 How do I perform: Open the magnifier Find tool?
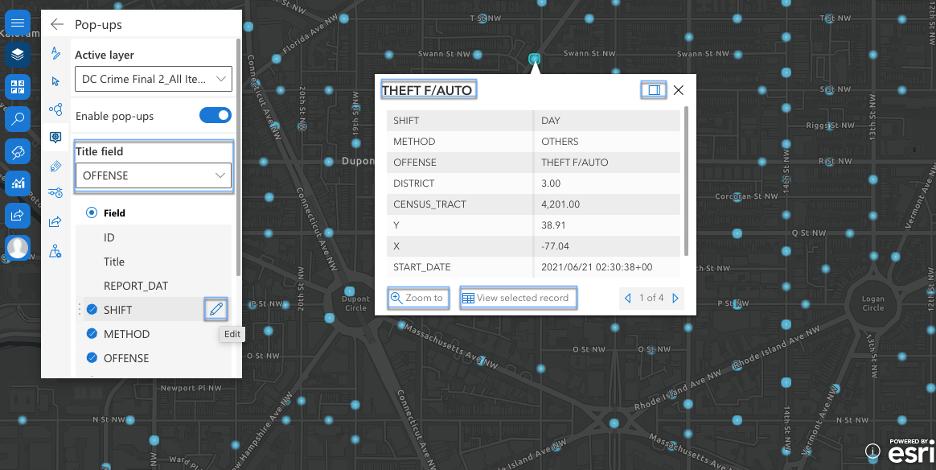(x=17, y=119)
